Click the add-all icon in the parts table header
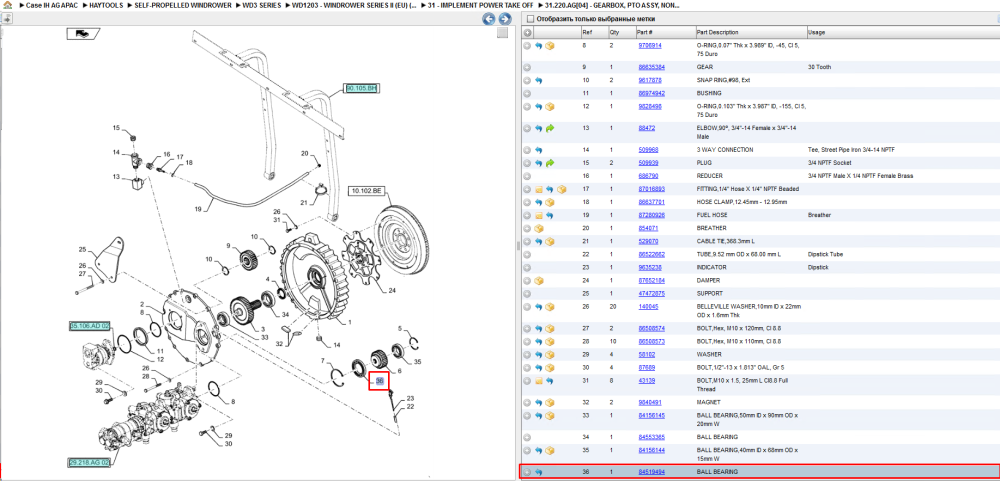The height and width of the screenshot is (481, 1000). [x=527, y=33]
